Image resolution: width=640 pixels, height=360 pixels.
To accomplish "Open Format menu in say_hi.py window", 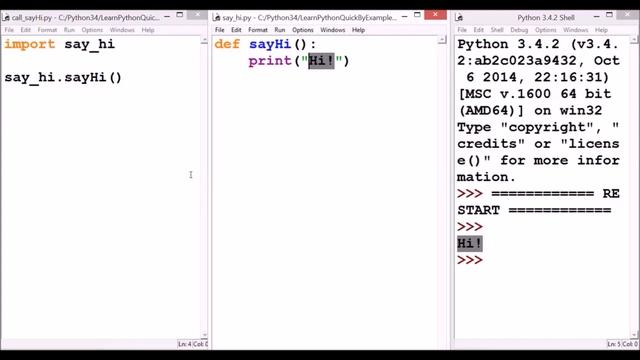I will (x=258, y=30).
